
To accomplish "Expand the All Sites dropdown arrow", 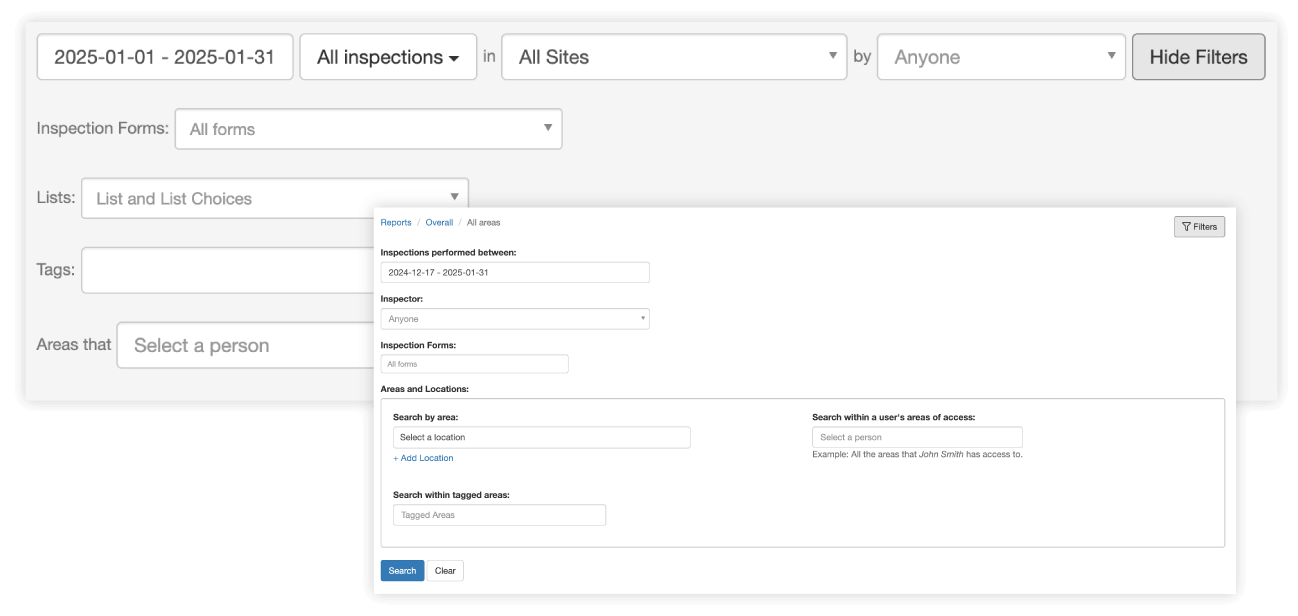I will click(830, 56).
